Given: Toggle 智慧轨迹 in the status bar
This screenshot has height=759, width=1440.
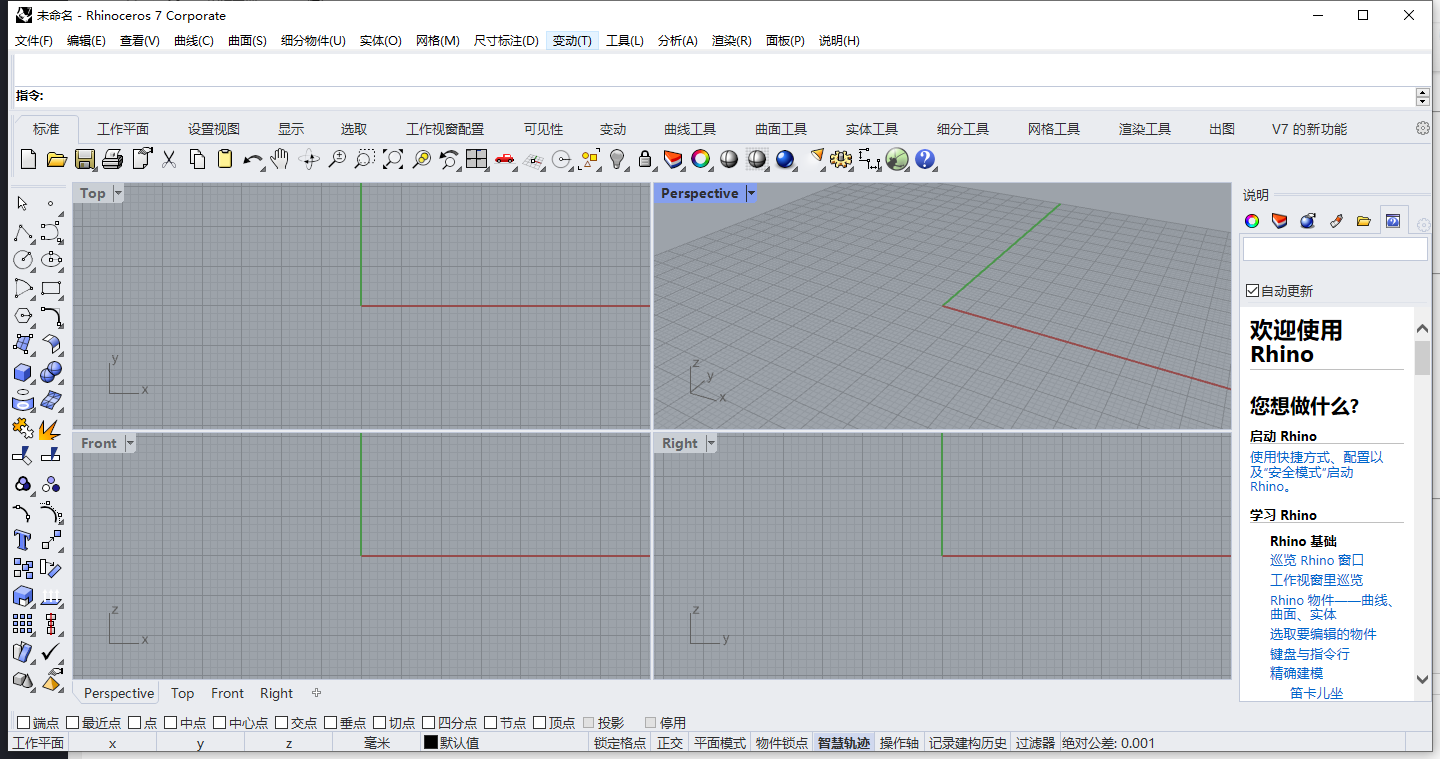Looking at the screenshot, I should pos(844,743).
